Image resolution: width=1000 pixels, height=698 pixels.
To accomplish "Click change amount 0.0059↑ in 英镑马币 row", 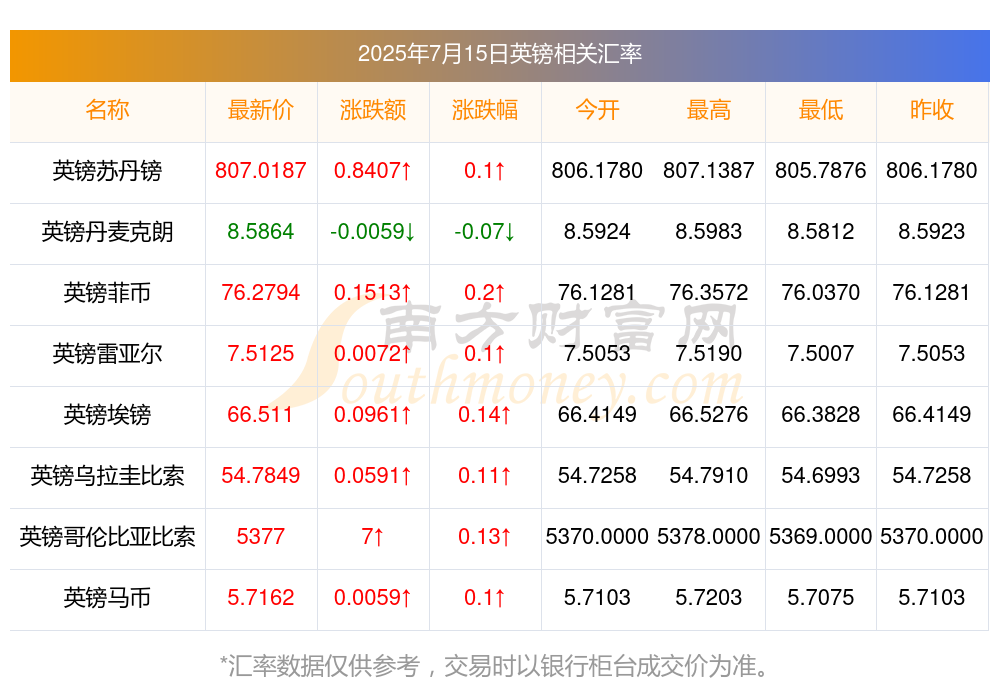I will (x=373, y=598).
